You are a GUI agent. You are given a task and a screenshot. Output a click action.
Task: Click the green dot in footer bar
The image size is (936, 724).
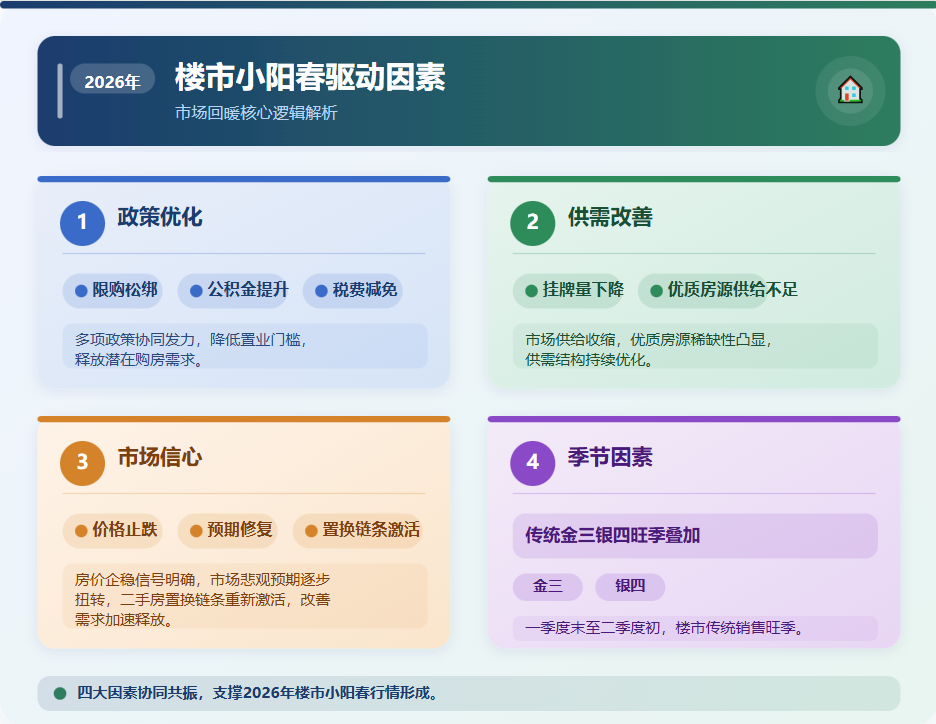point(60,693)
